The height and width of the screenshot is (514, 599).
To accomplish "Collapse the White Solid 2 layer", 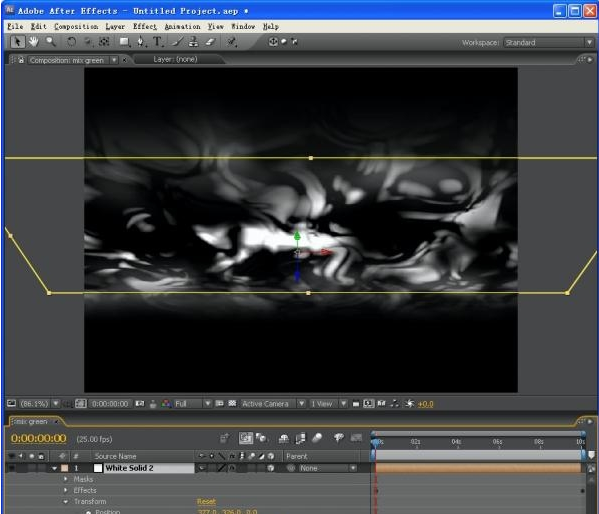I will (54, 468).
